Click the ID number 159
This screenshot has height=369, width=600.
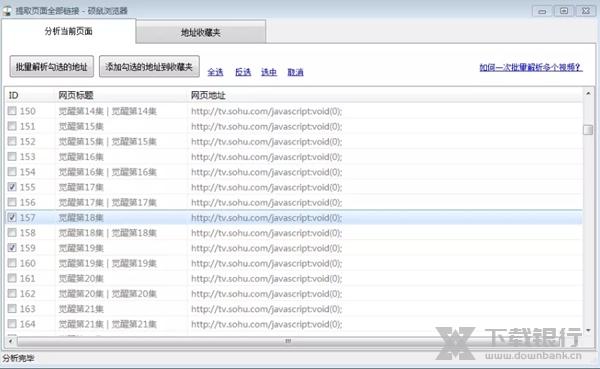28,248
